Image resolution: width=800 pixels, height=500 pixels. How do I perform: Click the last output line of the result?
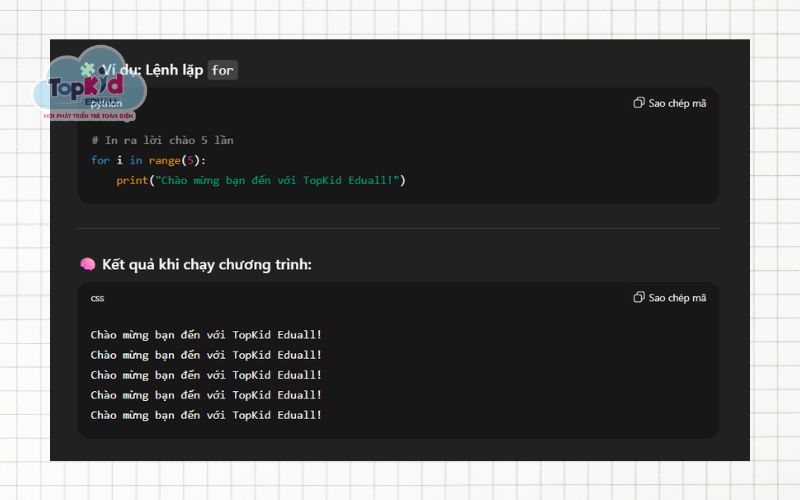coord(206,415)
